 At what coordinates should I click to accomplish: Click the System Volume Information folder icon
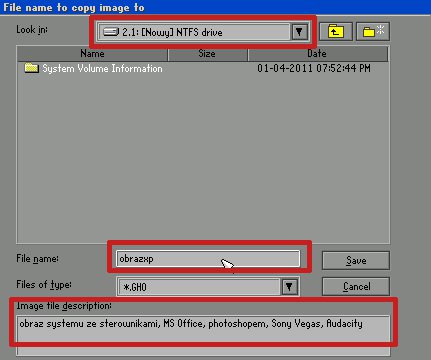(31, 68)
